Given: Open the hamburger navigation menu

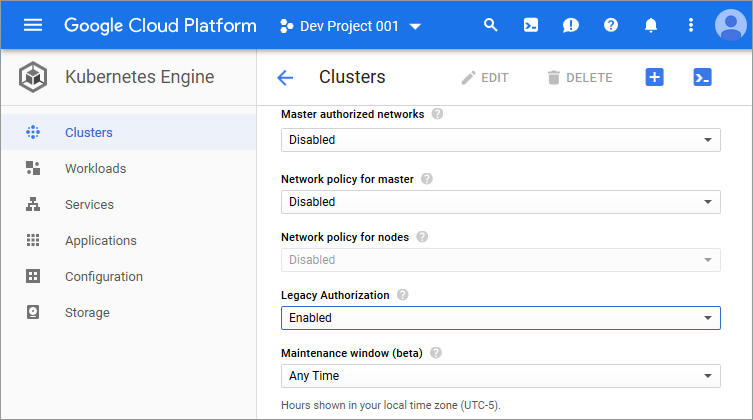Looking at the screenshot, I should pos(33,25).
